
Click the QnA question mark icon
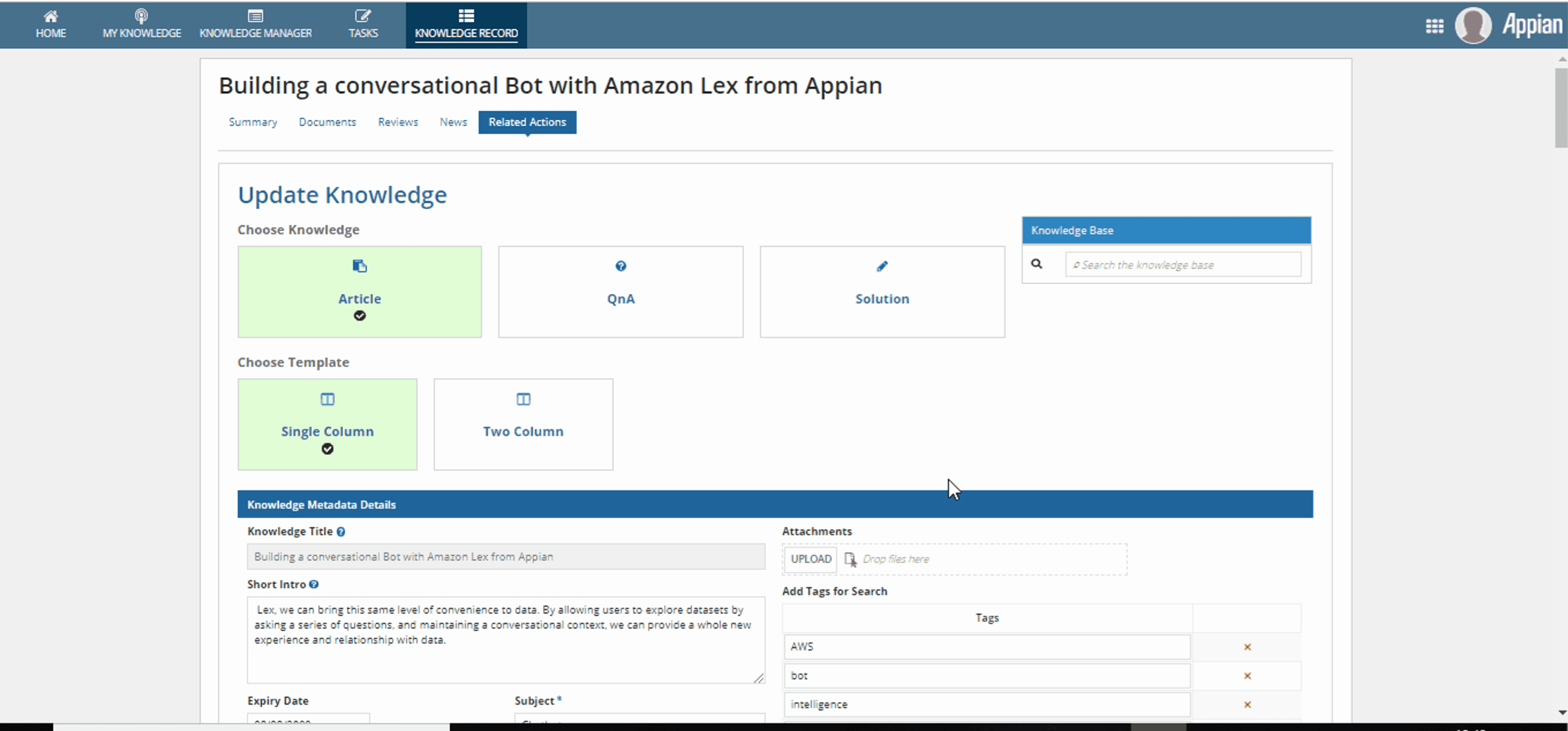[x=621, y=266]
